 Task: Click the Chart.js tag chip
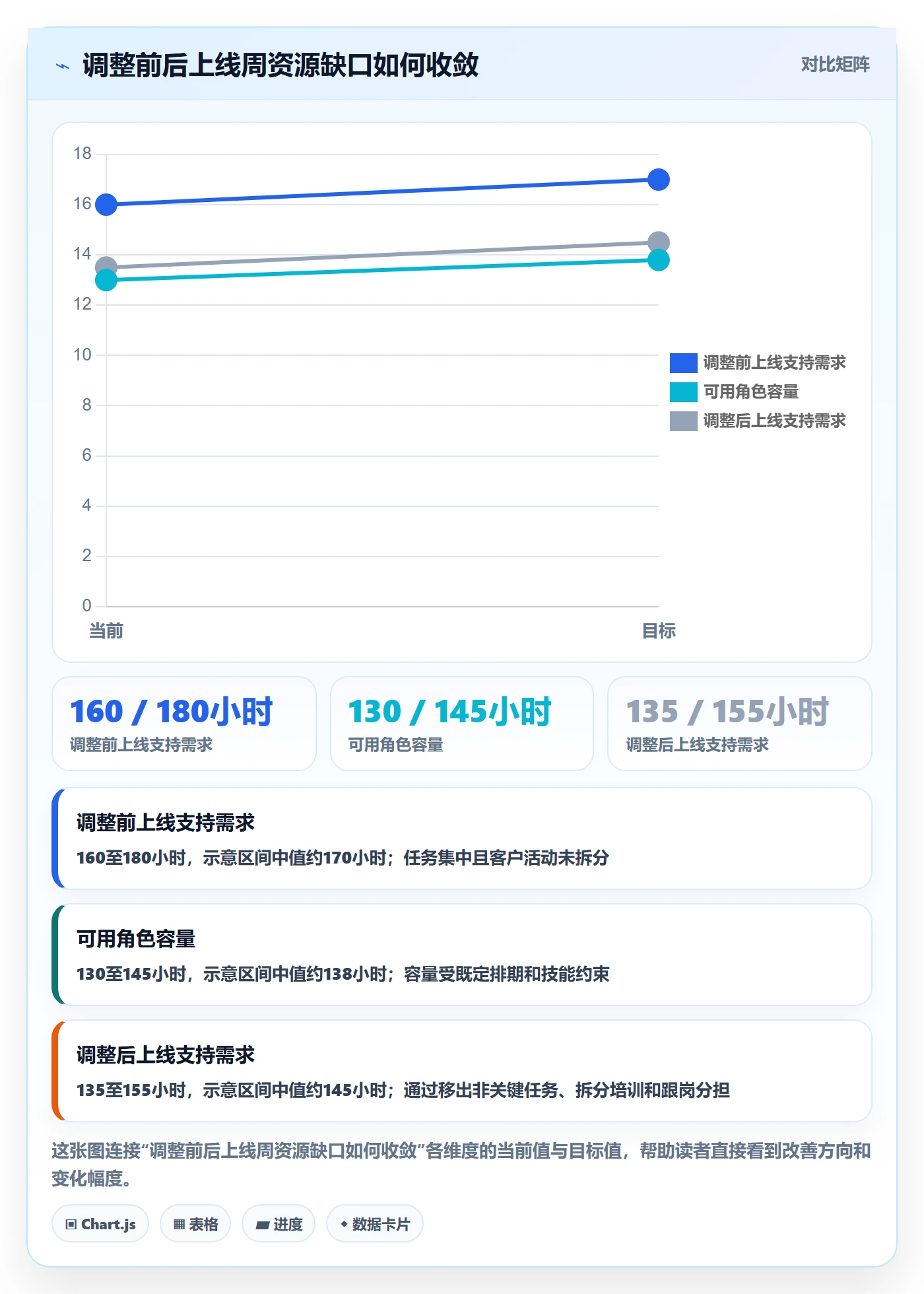coord(100,1224)
